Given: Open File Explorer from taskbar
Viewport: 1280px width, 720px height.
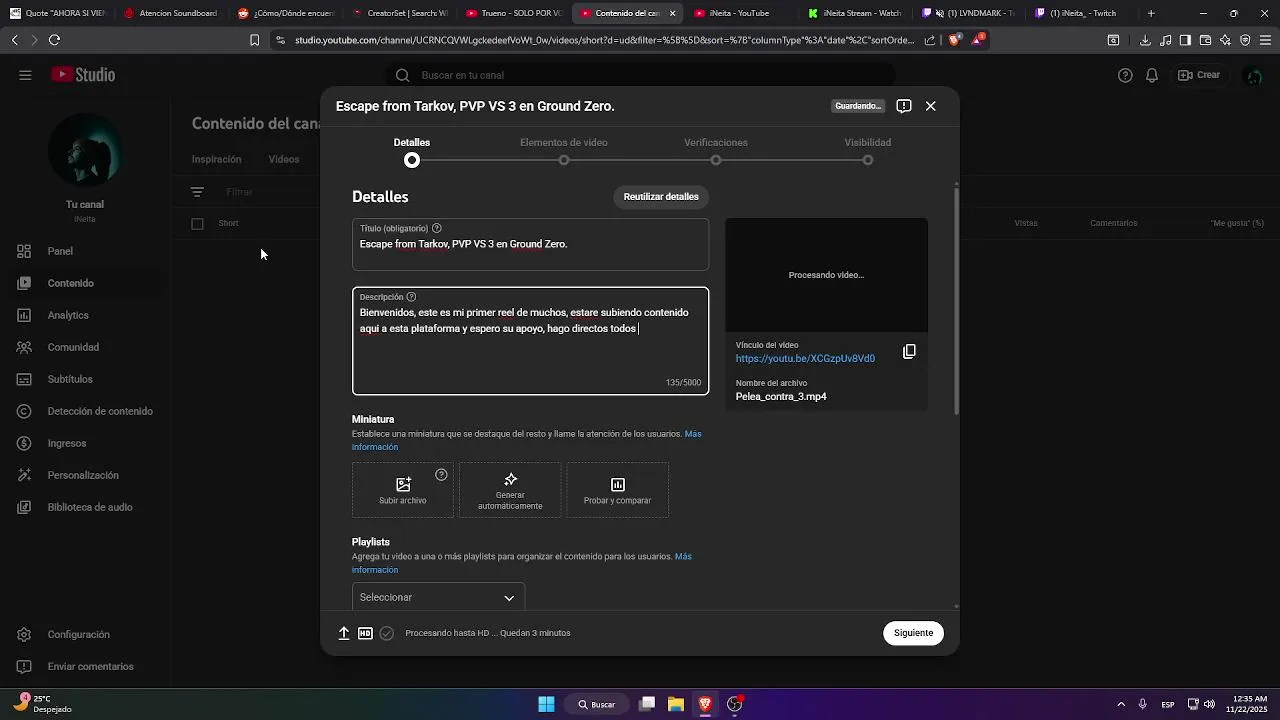Looking at the screenshot, I should pyautogui.click(x=676, y=704).
